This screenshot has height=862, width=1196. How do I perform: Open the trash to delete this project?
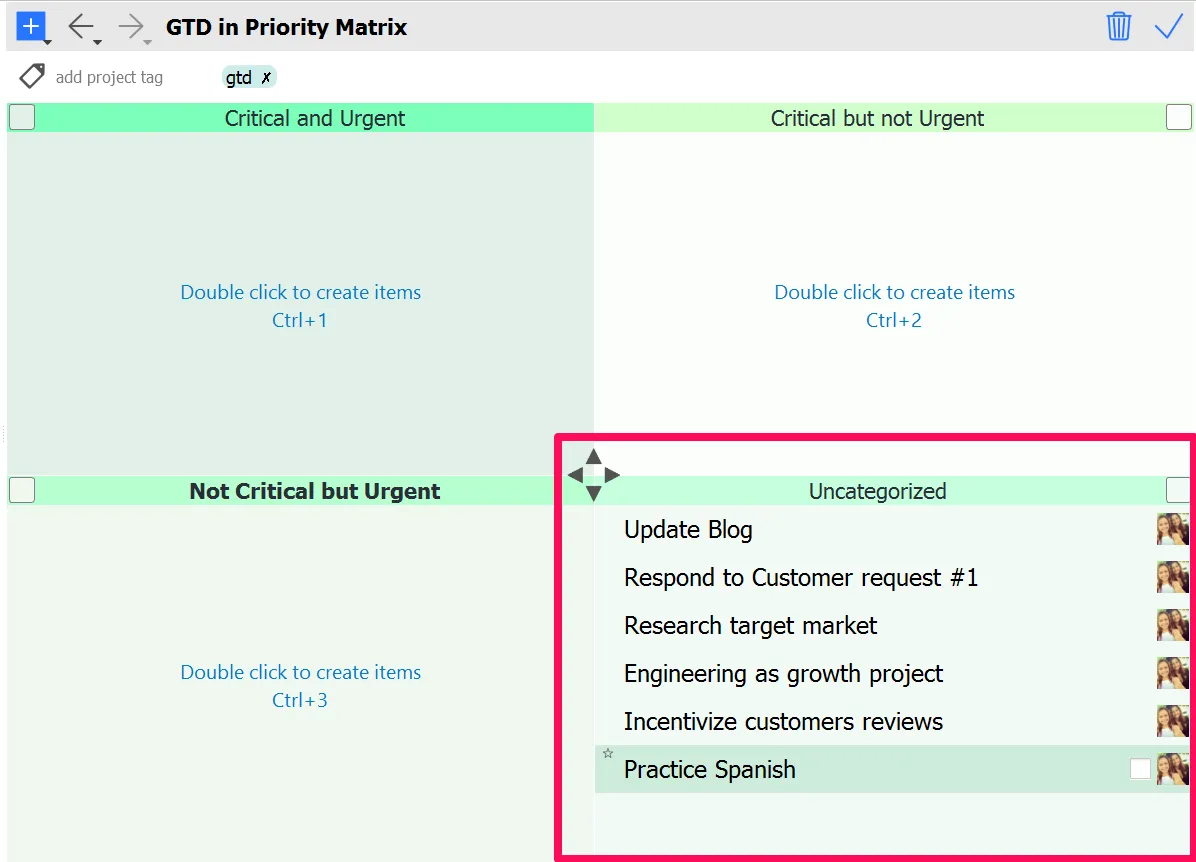1119,26
